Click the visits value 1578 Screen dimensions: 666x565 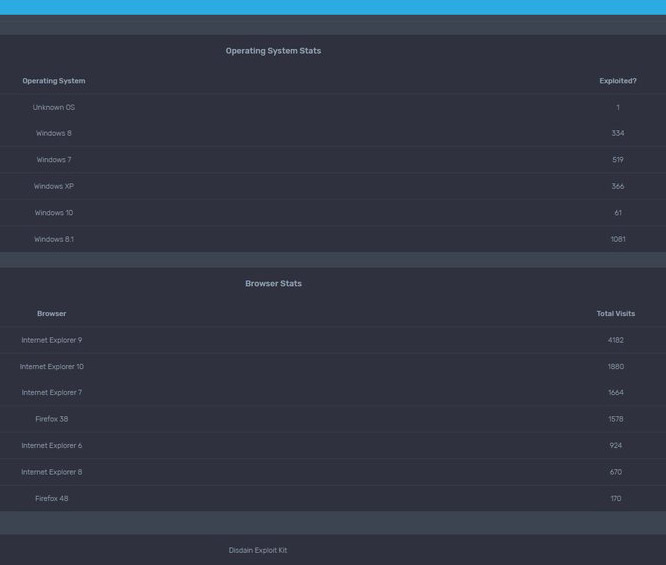coord(615,419)
